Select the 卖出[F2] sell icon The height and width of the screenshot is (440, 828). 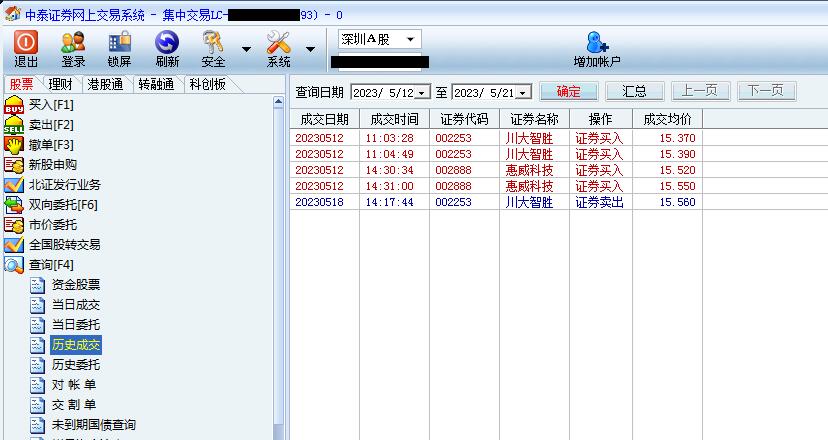[14, 125]
